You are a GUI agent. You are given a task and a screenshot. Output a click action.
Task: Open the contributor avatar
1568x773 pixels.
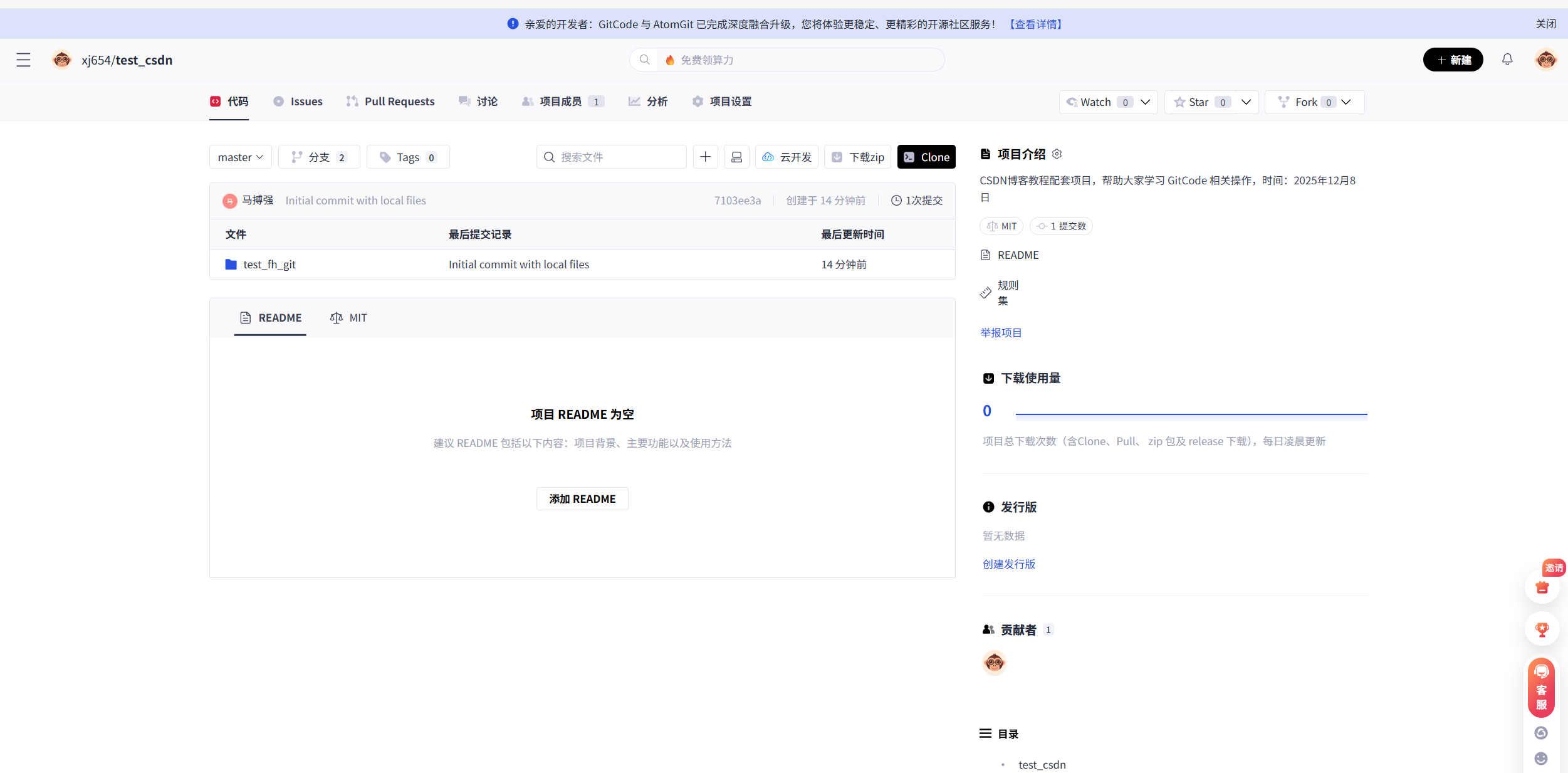point(994,663)
